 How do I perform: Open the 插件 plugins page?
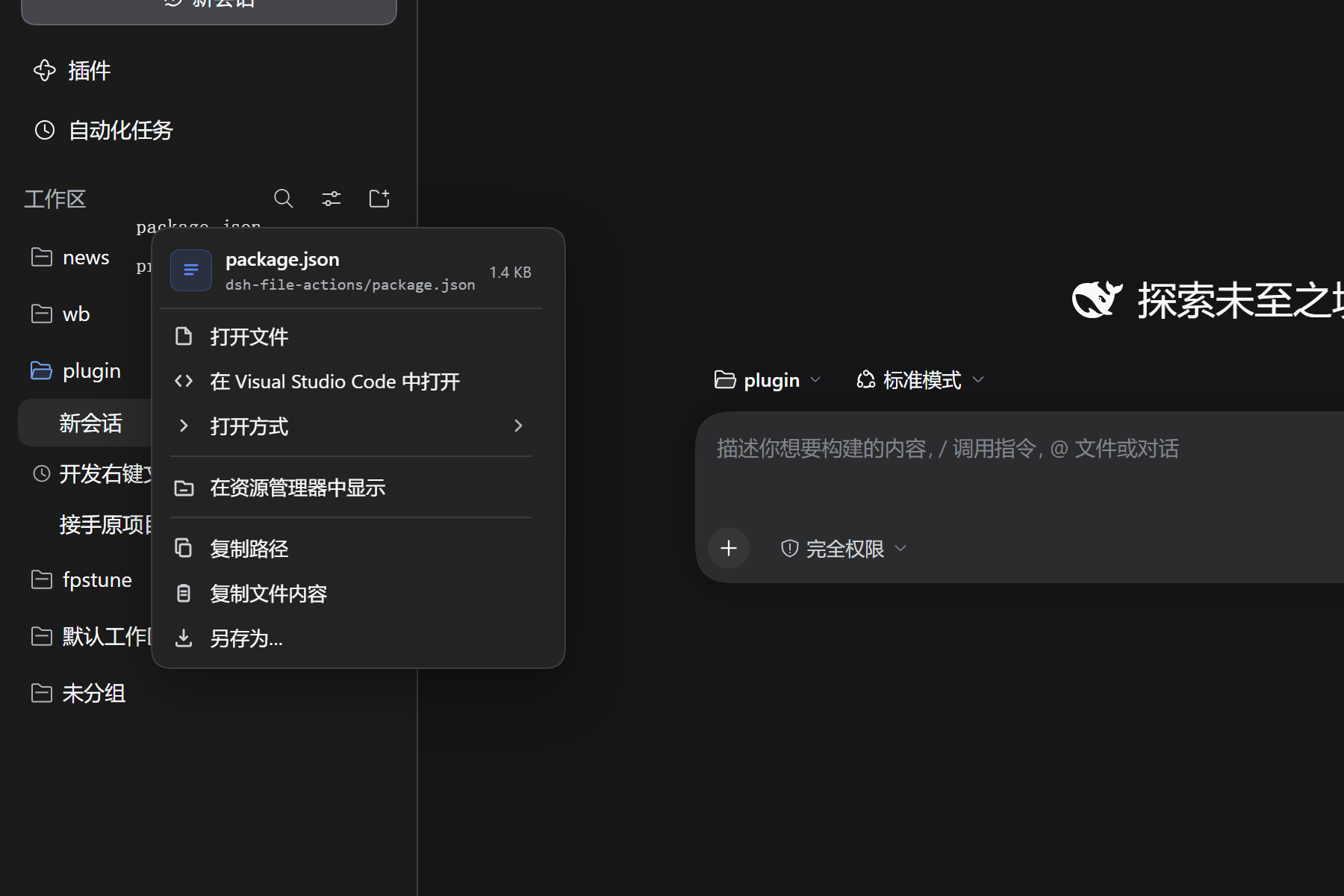pos(72,71)
